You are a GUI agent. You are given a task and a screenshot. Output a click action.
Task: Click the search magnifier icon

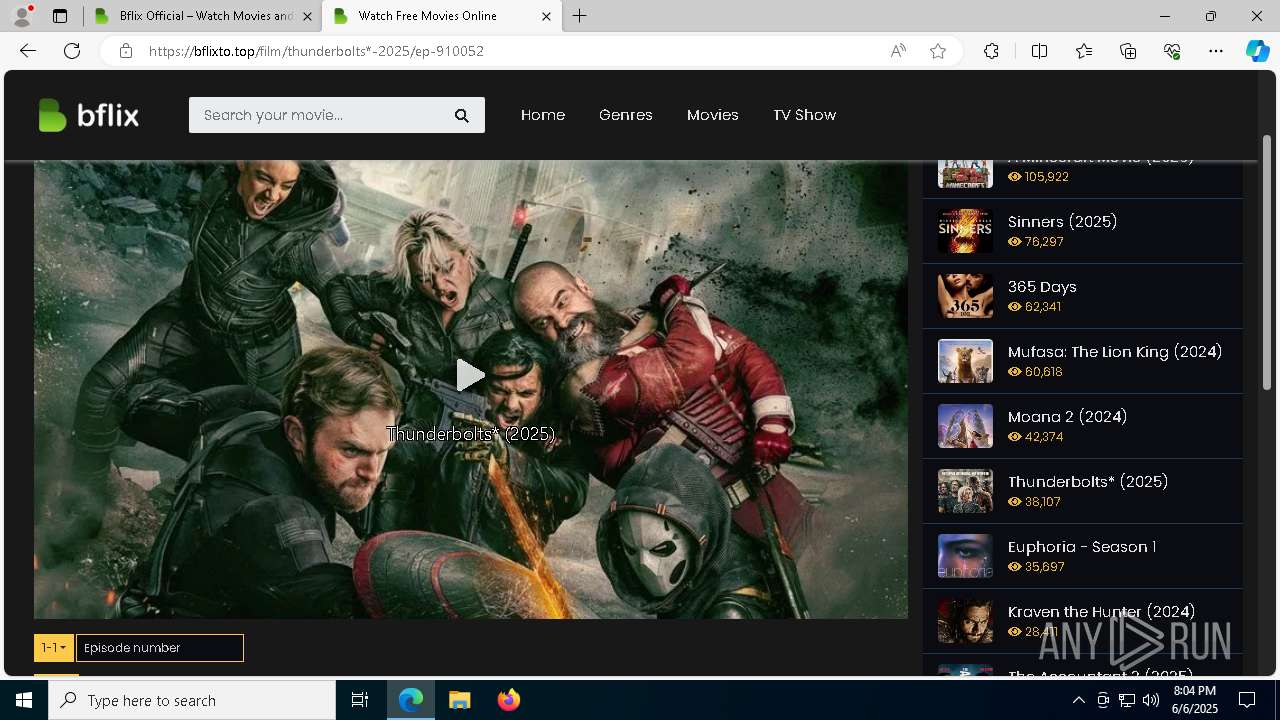(462, 115)
